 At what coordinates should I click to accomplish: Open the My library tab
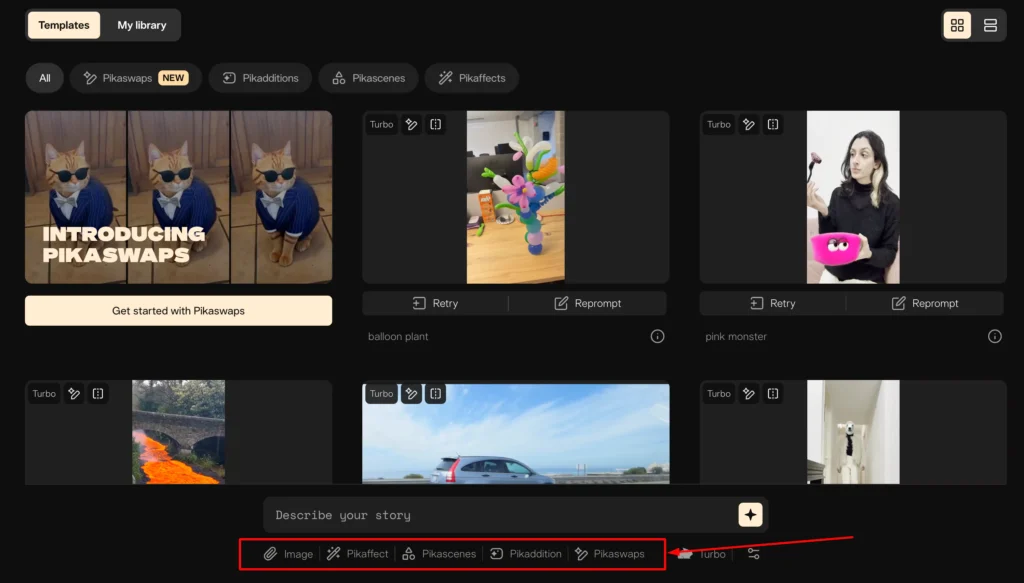click(142, 25)
